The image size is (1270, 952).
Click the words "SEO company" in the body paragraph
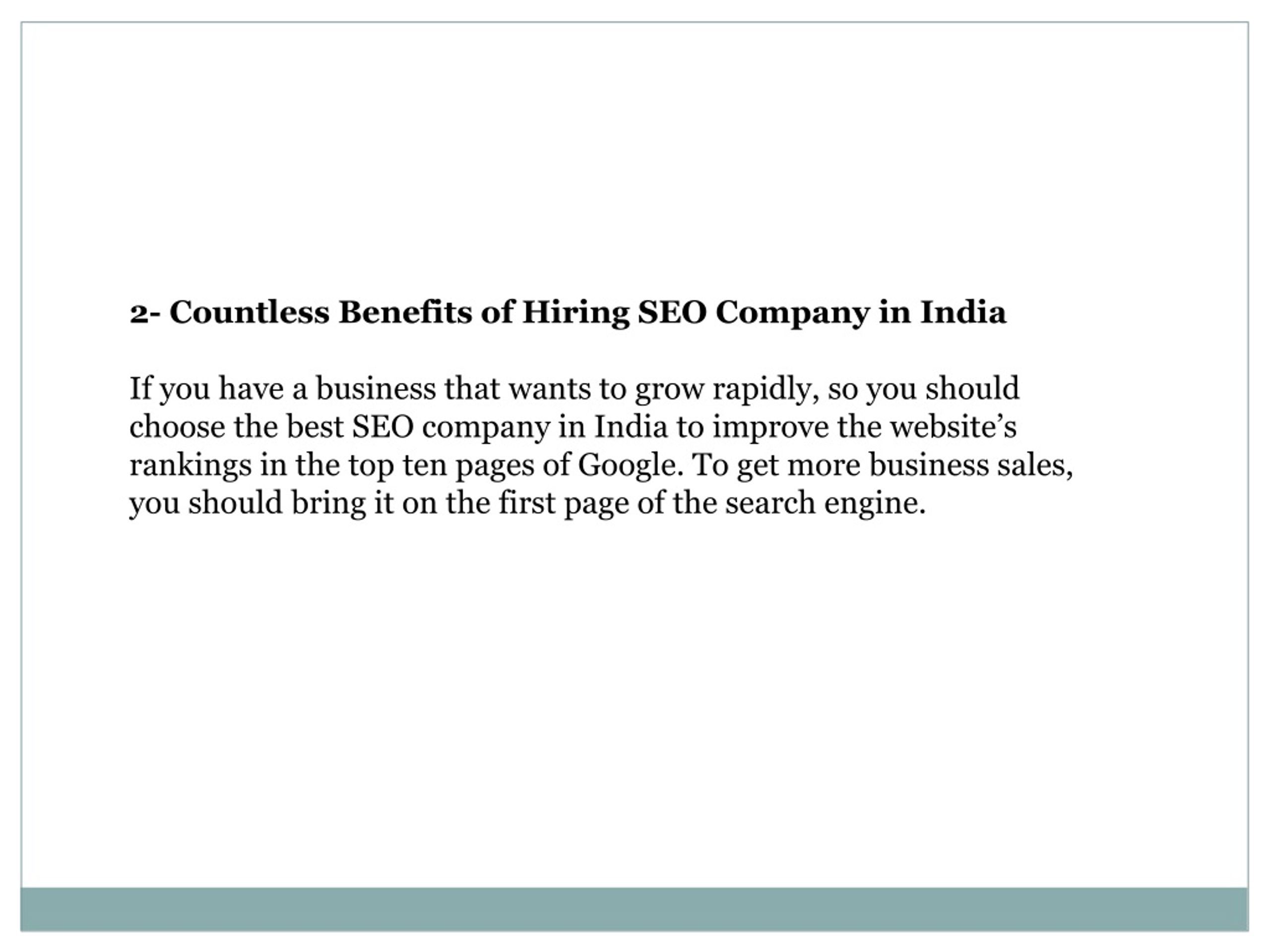[x=450, y=428]
